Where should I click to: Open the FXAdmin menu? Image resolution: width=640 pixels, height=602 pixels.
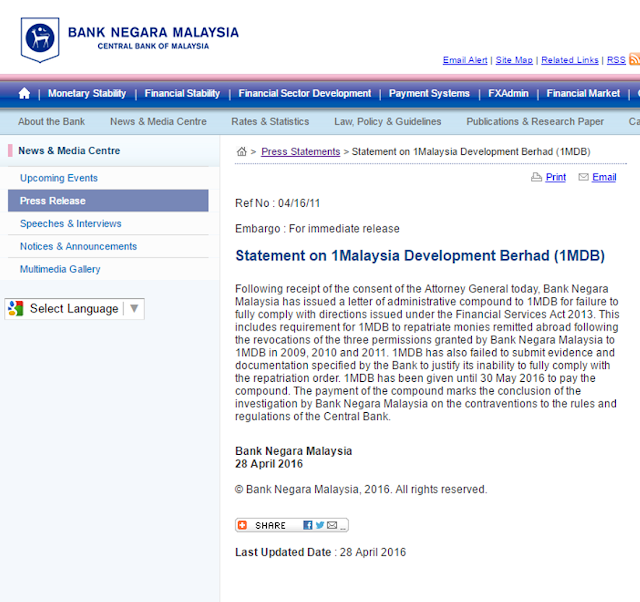(x=508, y=93)
